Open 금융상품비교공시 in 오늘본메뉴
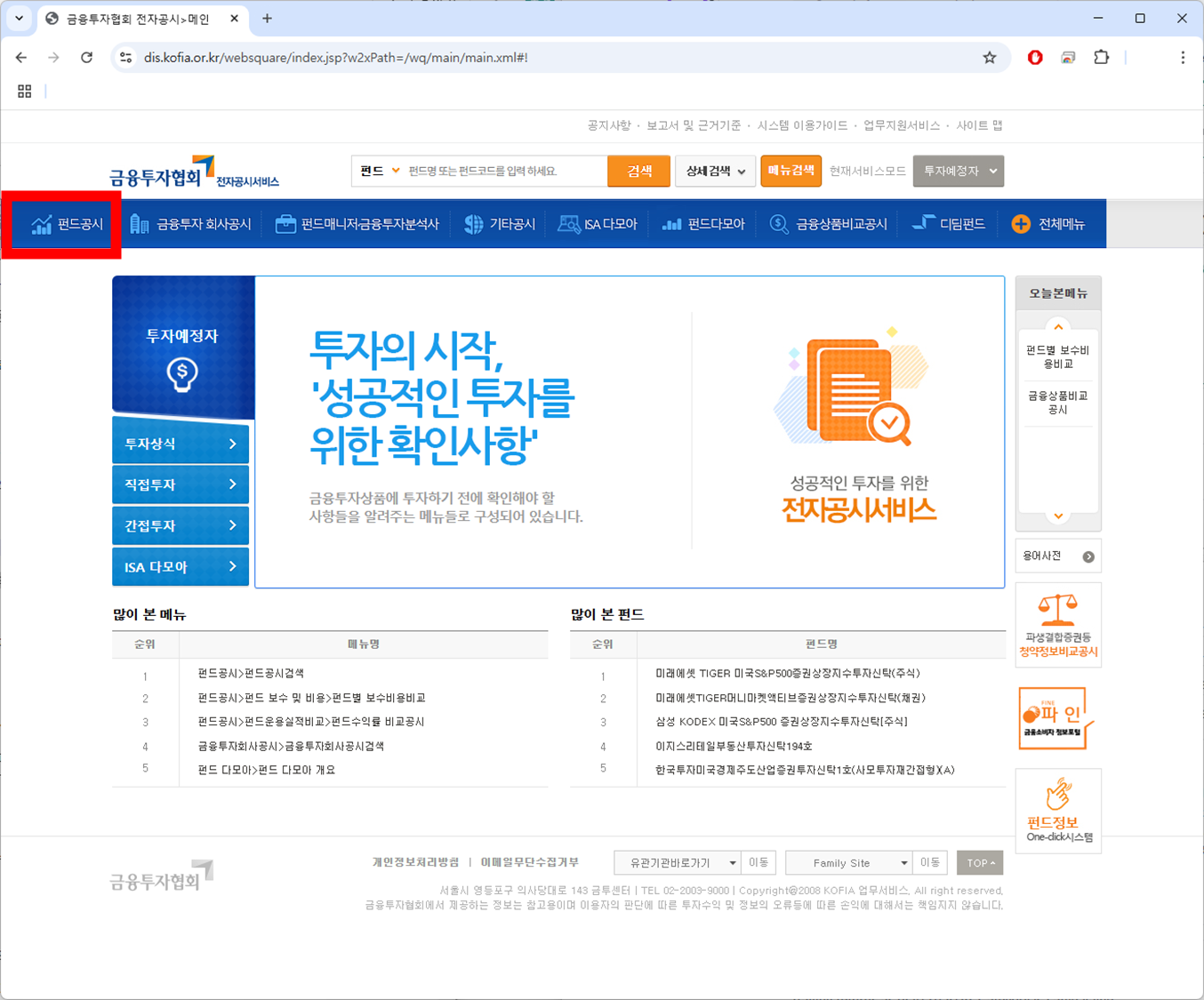Viewport: 1204px width, 1000px height. [1057, 403]
